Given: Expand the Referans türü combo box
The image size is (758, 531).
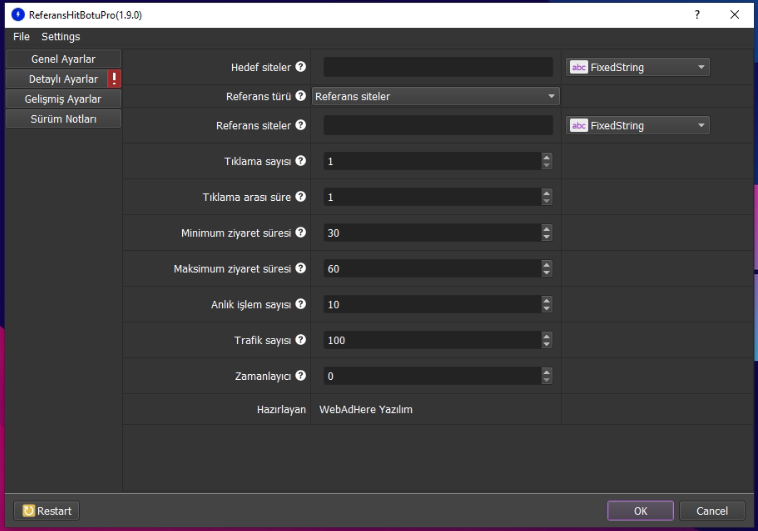Looking at the screenshot, I should coord(435,97).
